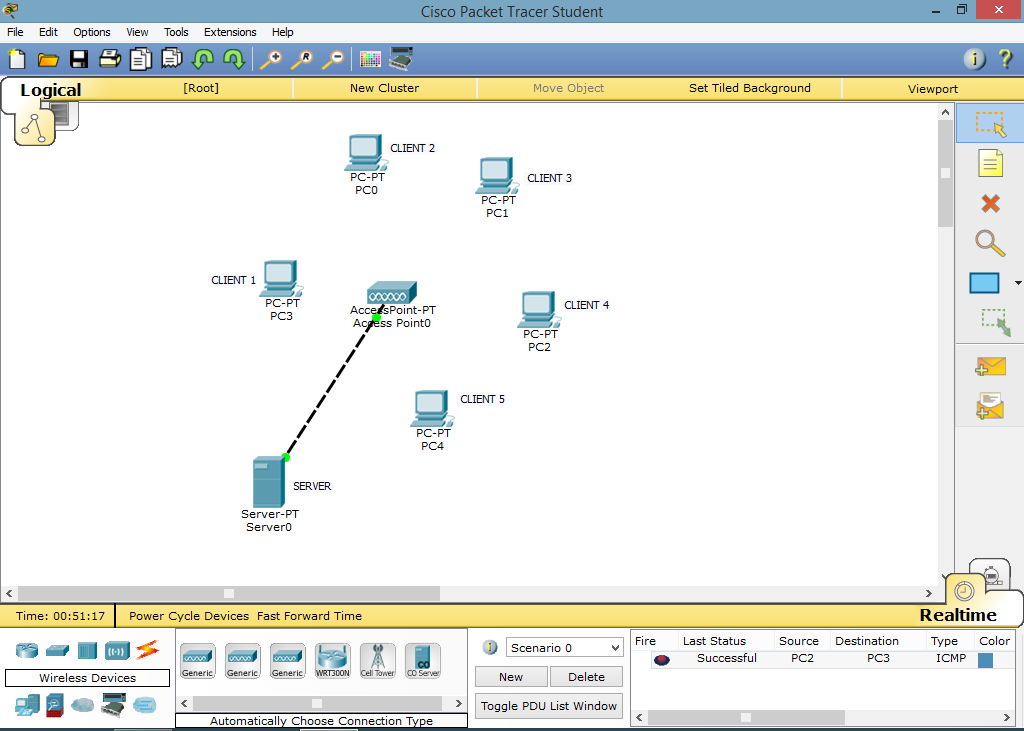Open the File menu
The height and width of the screenshot is (731, 1024).
coord(15,32)
